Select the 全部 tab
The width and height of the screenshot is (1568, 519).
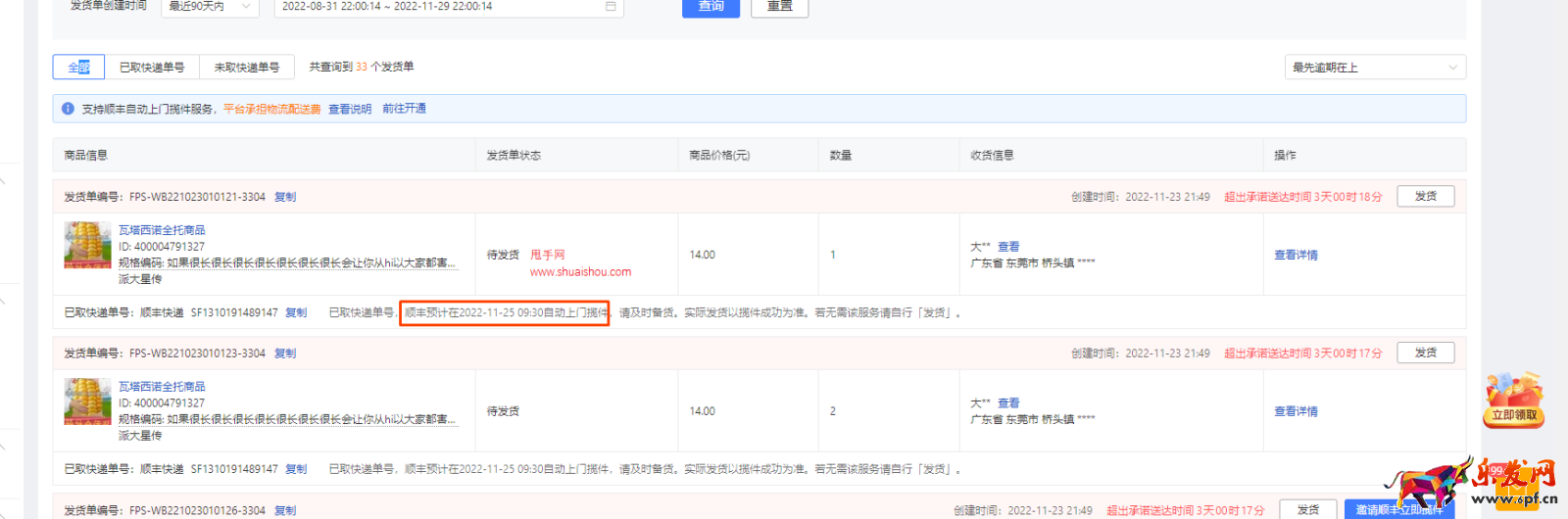78,67
